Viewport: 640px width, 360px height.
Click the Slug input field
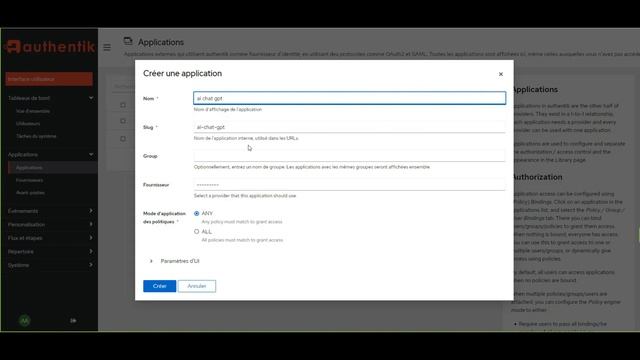349,127
